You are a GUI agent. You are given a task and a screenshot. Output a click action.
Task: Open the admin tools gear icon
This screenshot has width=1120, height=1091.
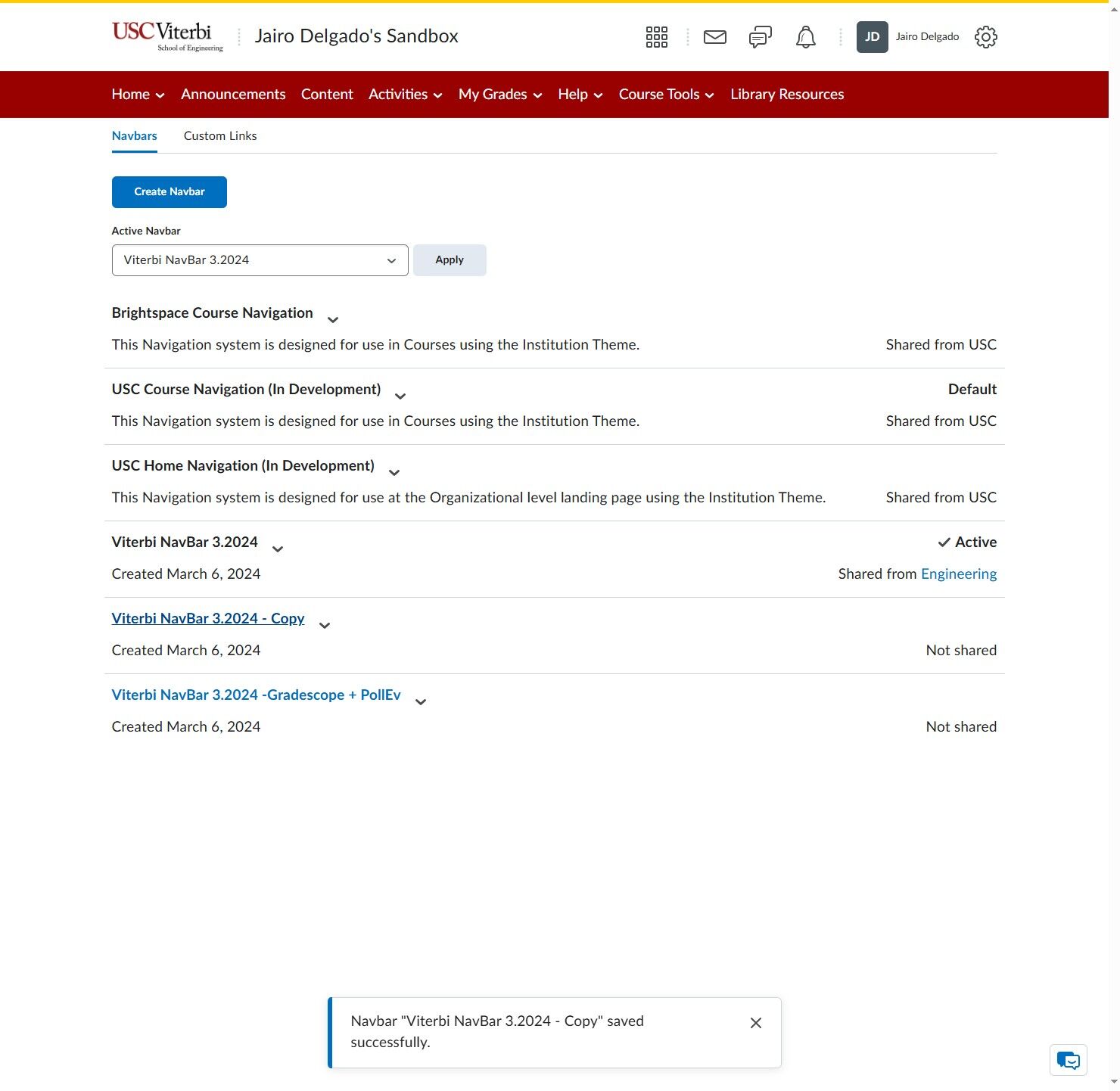point(986,37)
